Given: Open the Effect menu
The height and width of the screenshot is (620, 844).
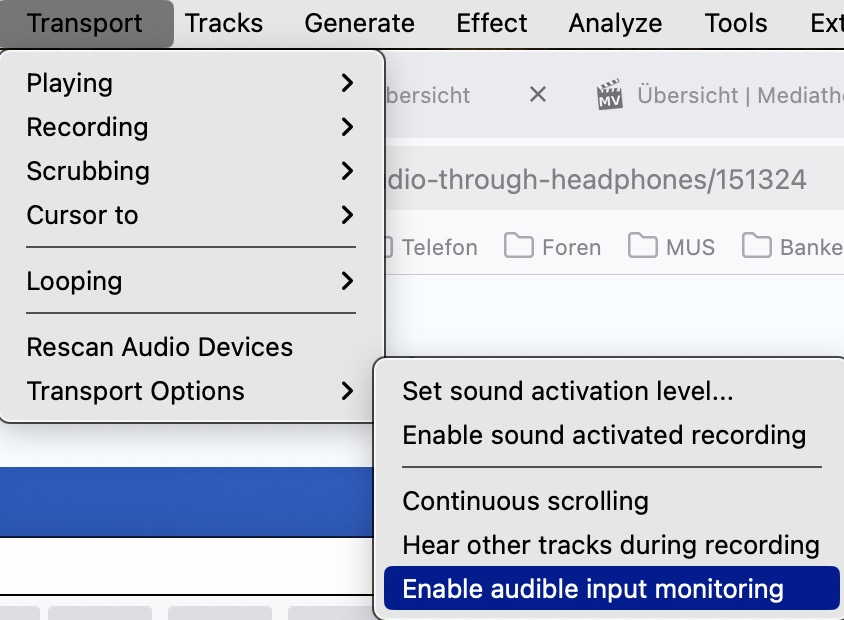Looking at the screenshot, I should coord(491,23).
